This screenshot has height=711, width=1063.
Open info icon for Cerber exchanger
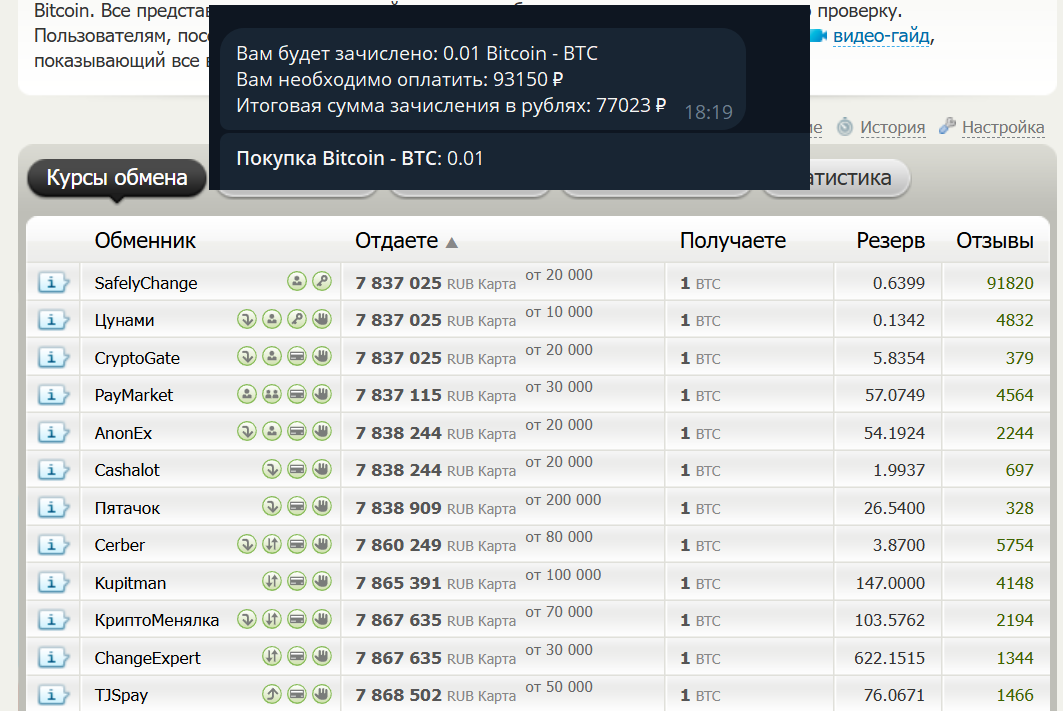[53, 545]
